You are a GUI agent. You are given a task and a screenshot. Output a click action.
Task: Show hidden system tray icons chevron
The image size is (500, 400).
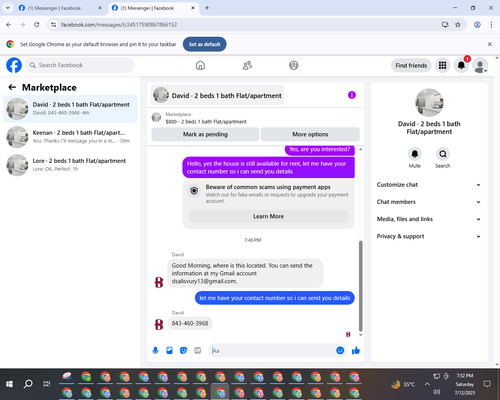(x=427, y=384)
